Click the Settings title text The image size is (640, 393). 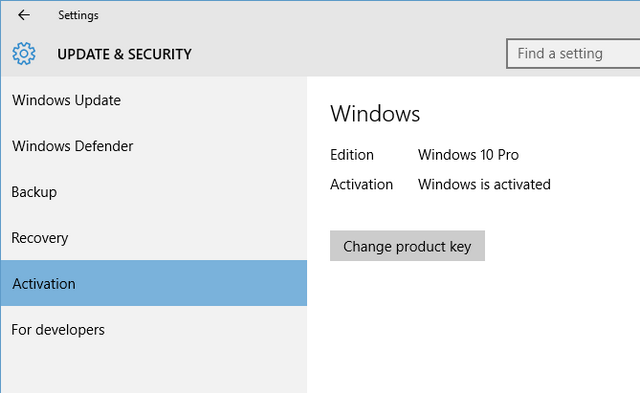(x=78, y=15)
